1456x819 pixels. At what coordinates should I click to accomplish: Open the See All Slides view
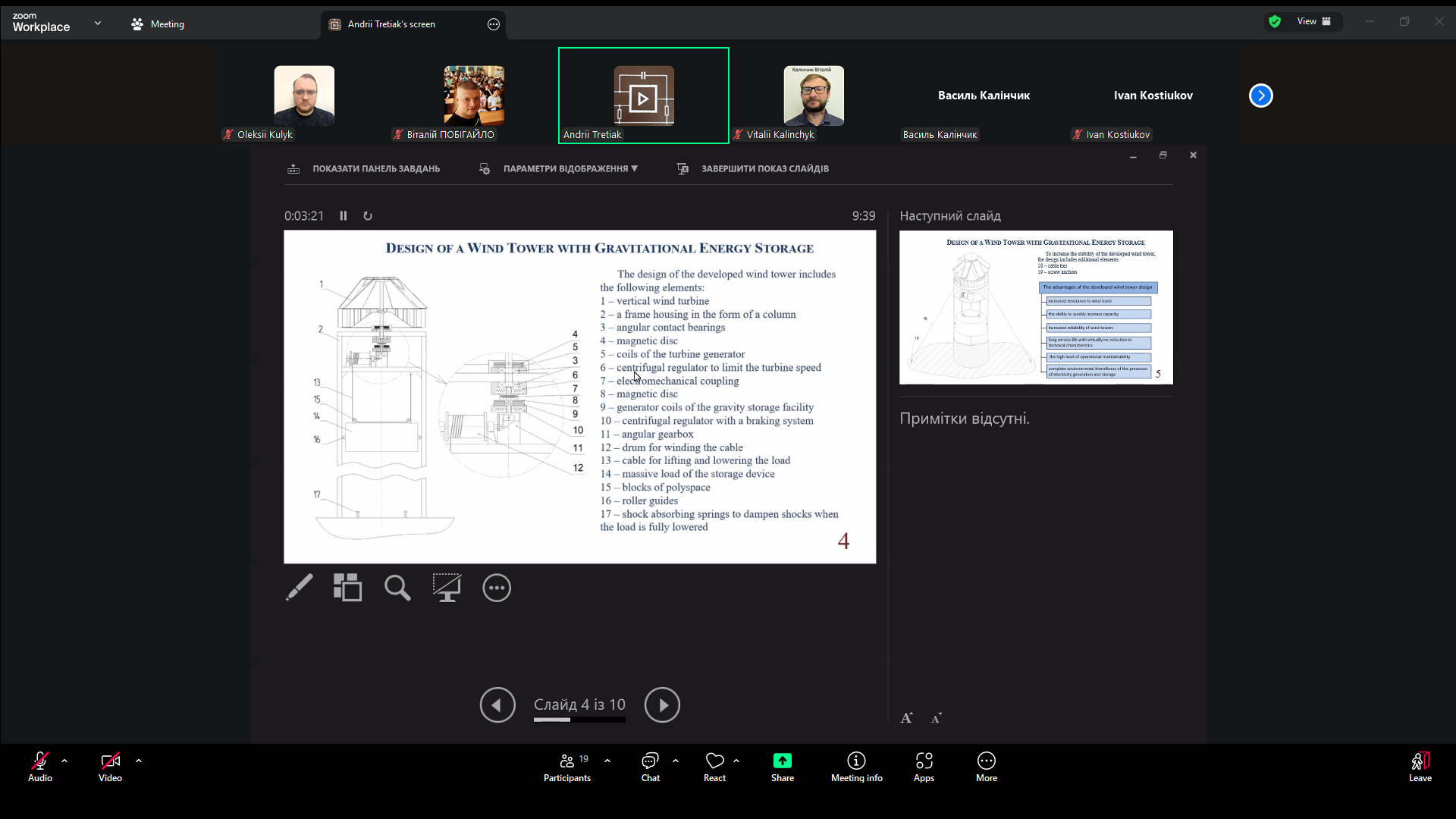pyautogui.click(x=347, y=588)
